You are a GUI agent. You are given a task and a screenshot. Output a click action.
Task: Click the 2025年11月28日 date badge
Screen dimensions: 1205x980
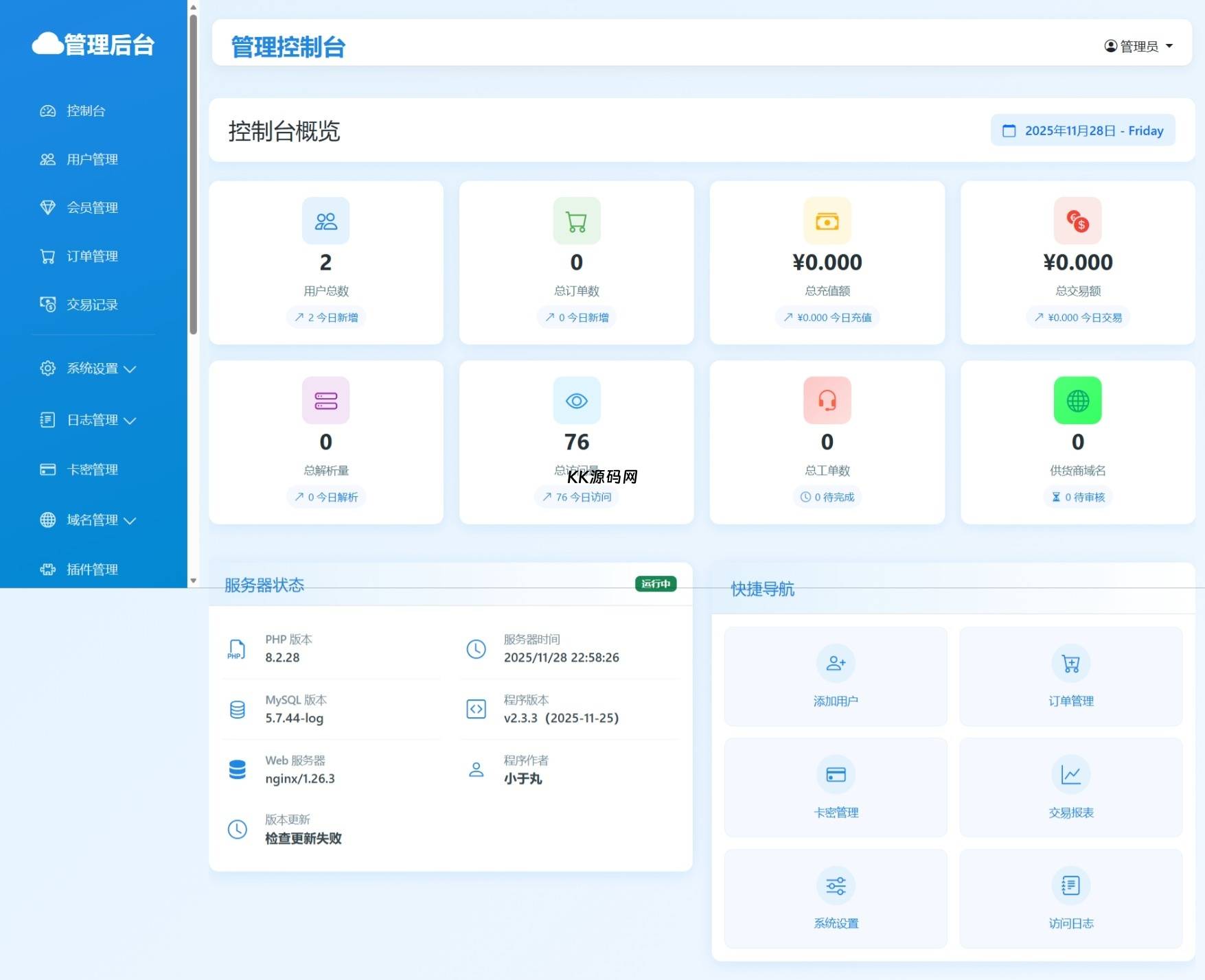point(1083,130)
